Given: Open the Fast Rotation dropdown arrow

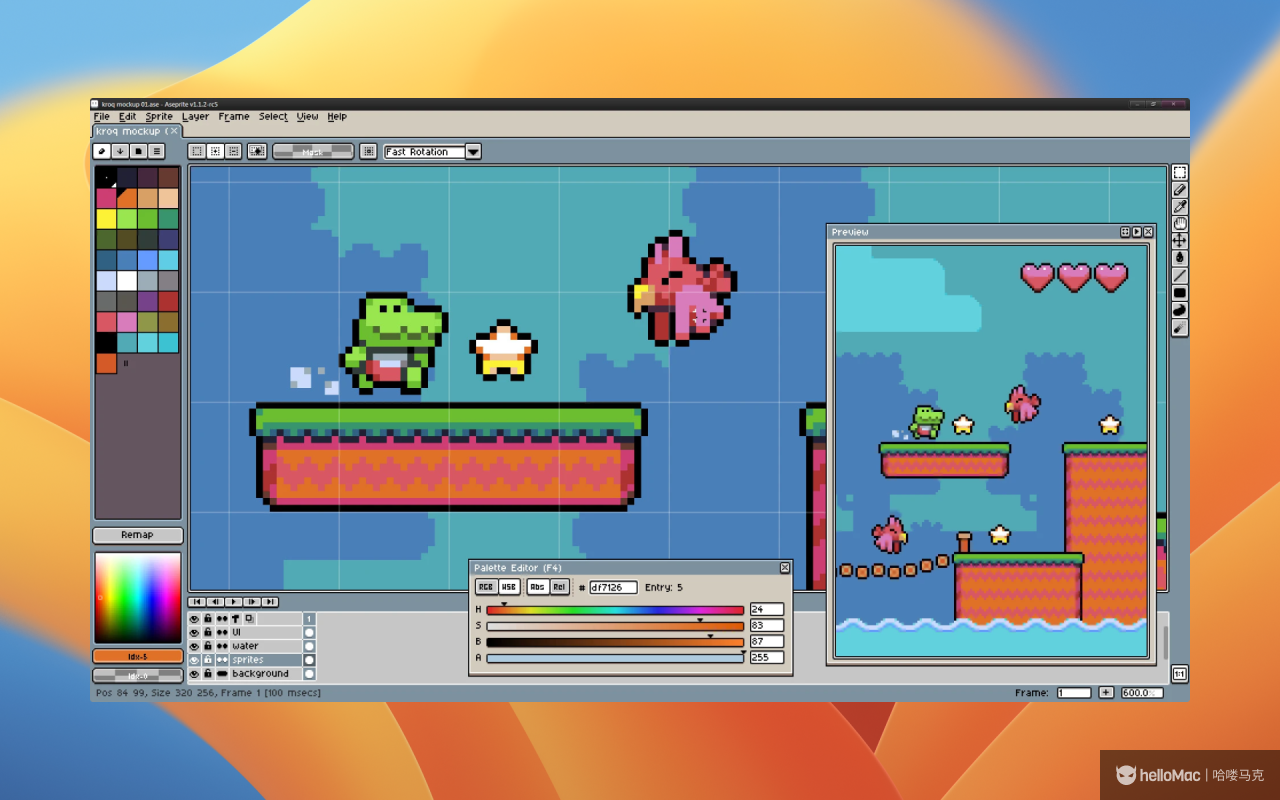Looking at the screenshot, I should coord(473,152).
